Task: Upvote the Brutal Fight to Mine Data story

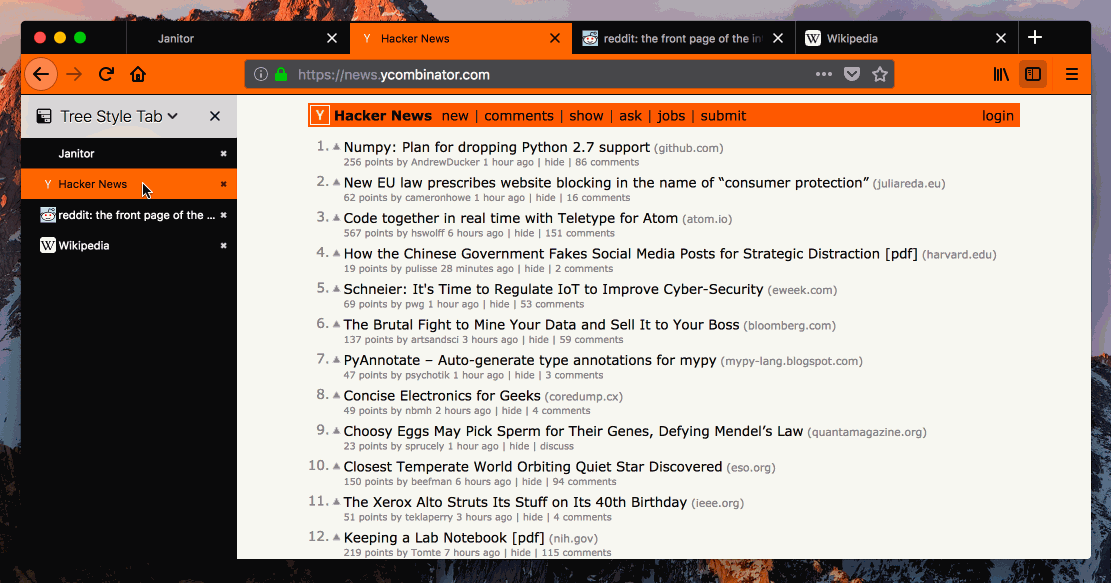Action: click(337, 324)
